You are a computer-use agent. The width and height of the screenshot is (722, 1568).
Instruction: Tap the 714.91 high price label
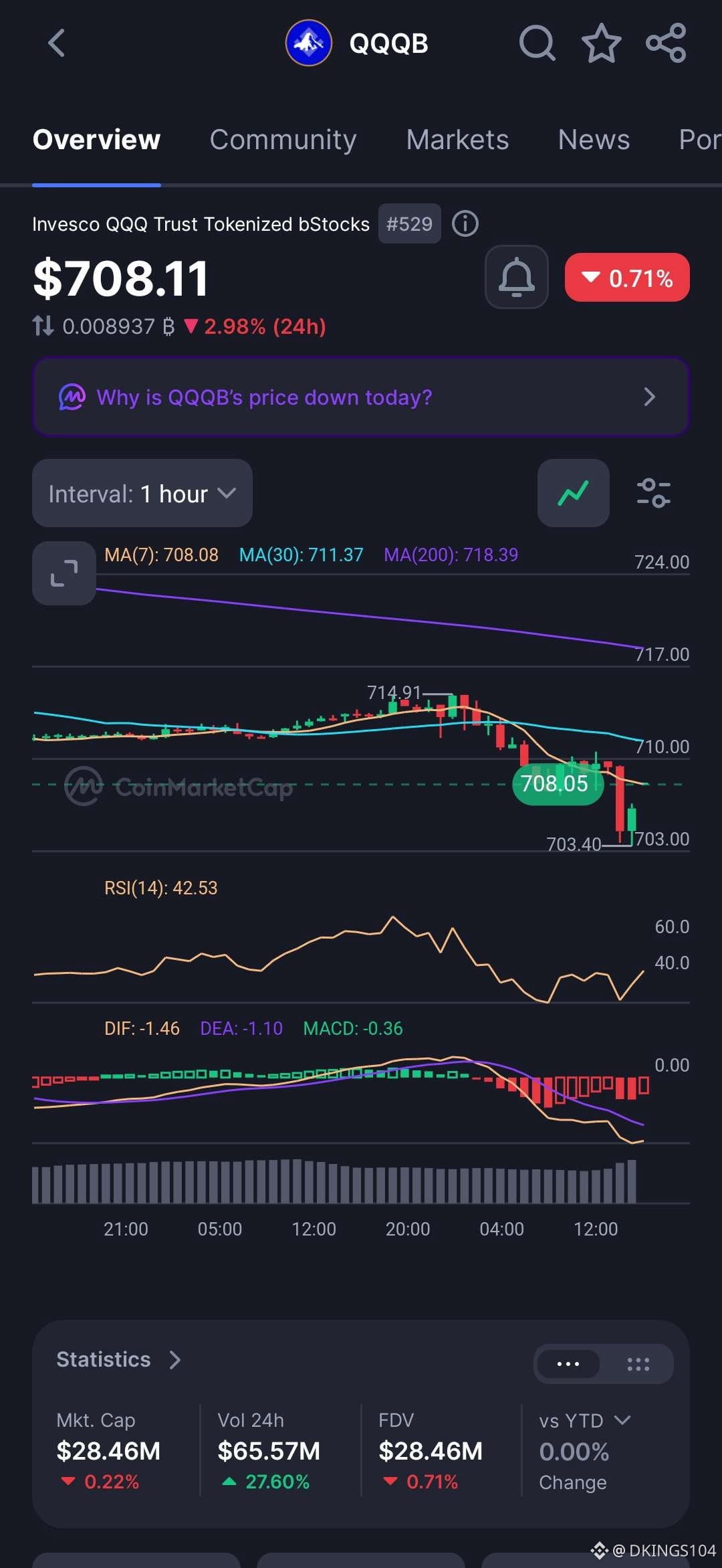coord(394,692)
